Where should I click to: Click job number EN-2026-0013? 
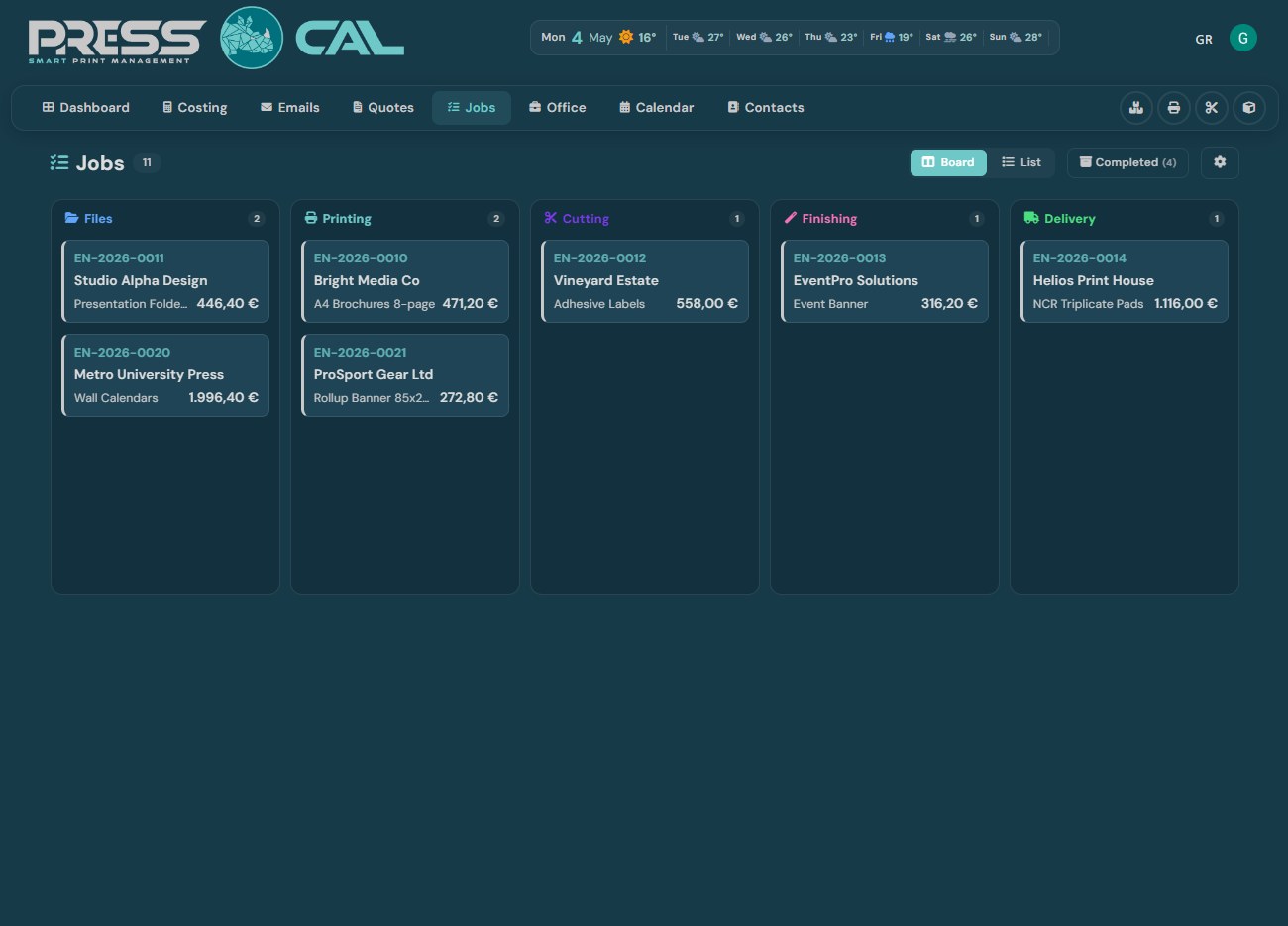coord(839,257)
